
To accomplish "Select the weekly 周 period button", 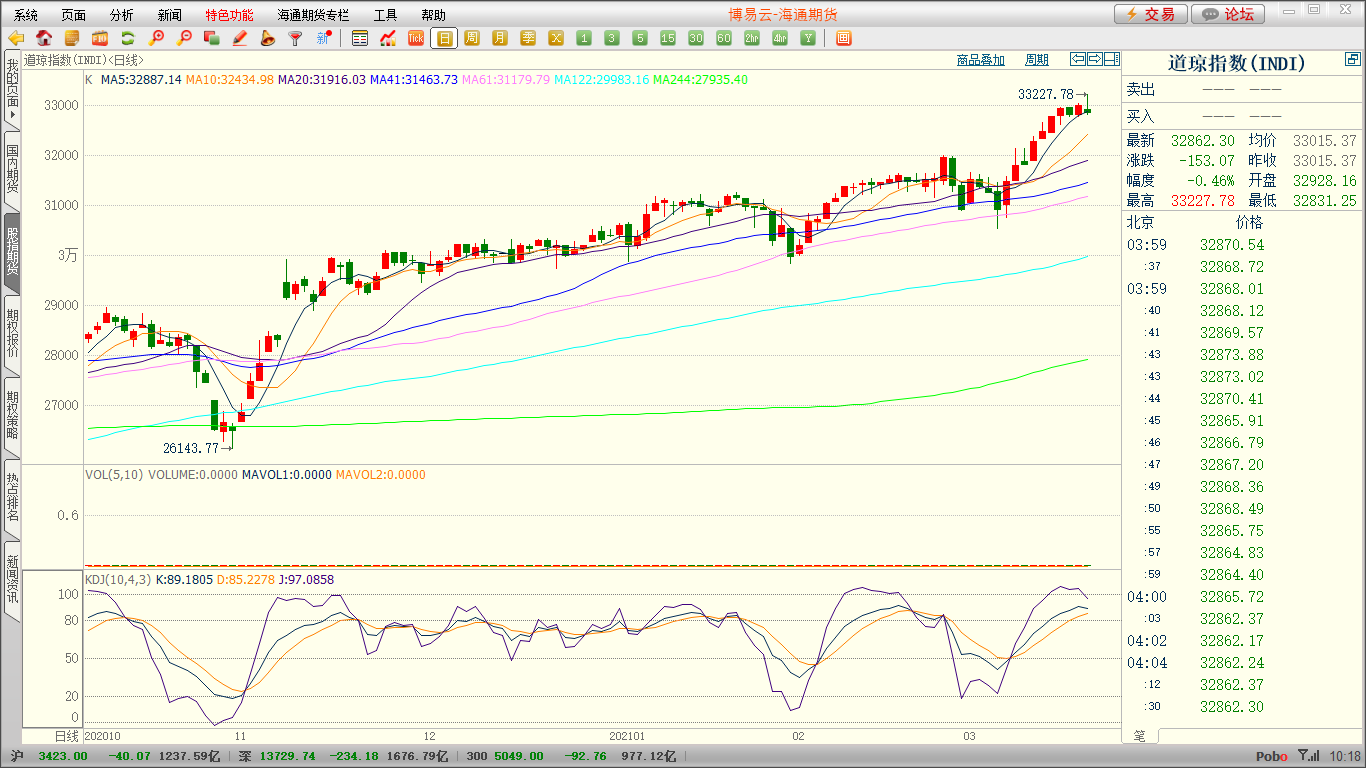I will pos(472,38).
